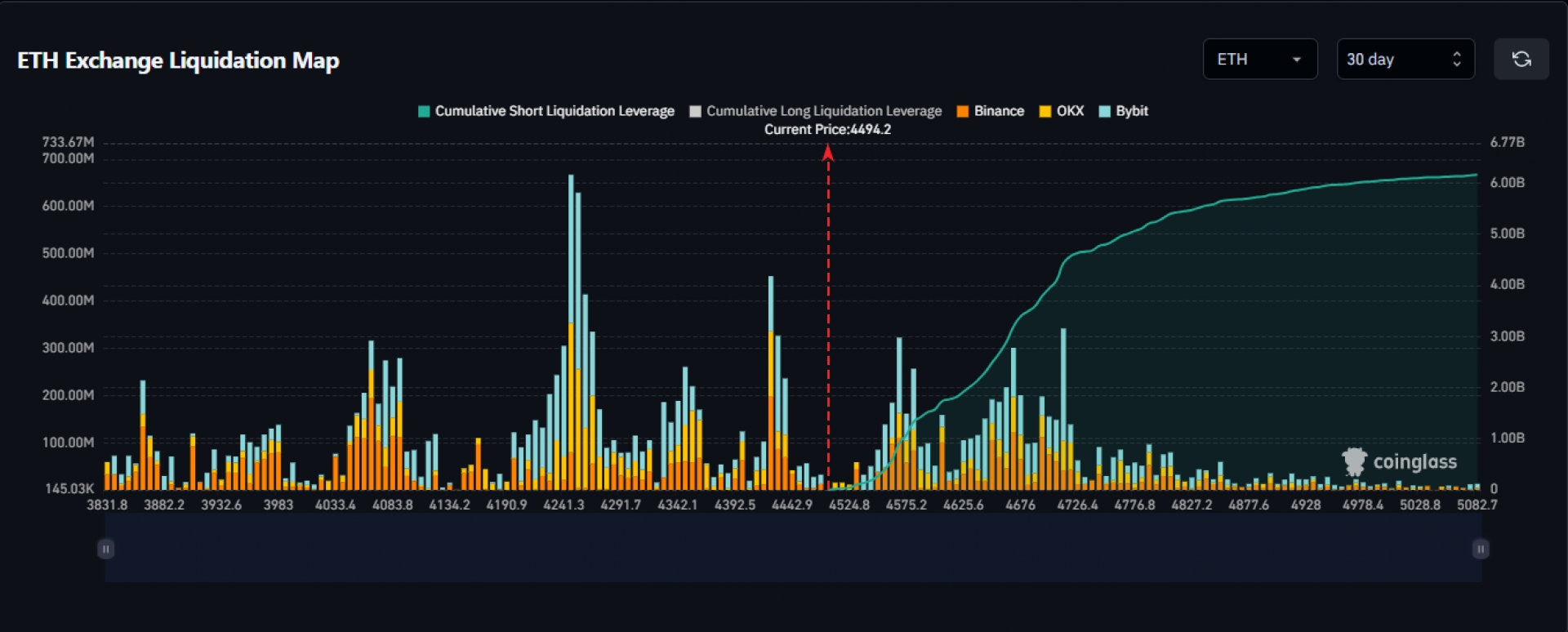
Task: Click the Current Price:4494.2 label
Action: point(827,130)
